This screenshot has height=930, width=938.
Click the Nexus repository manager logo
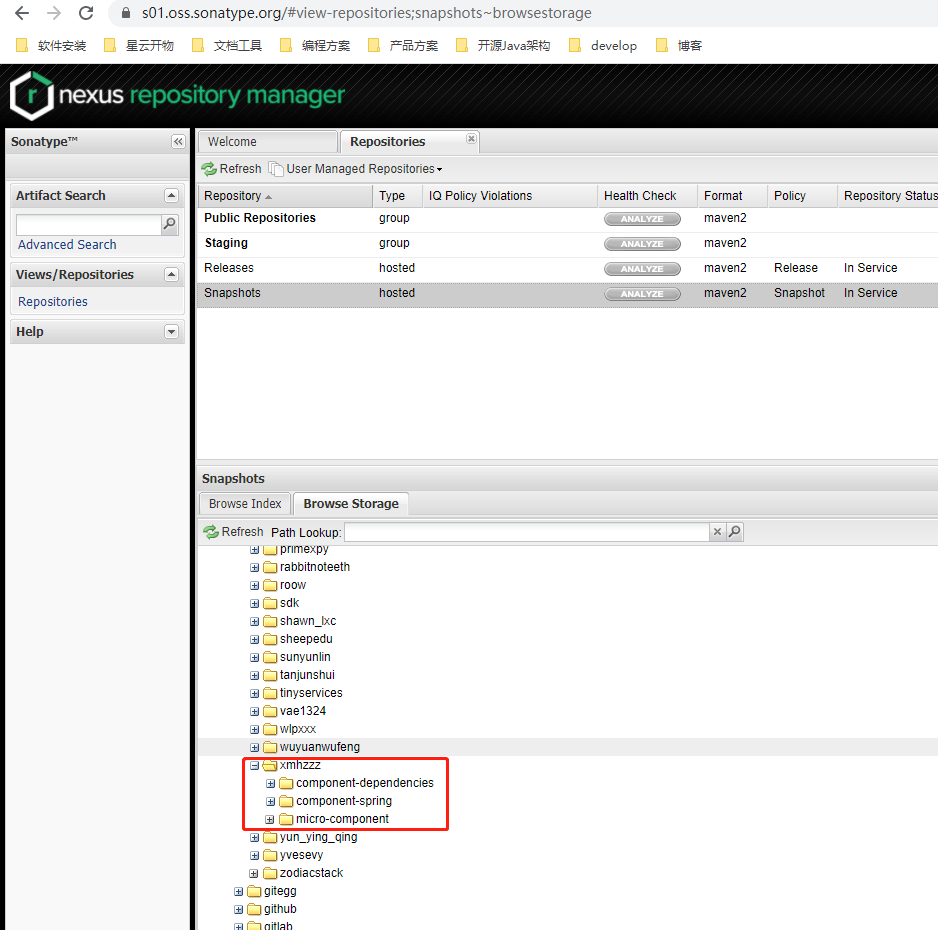point(178,96)
